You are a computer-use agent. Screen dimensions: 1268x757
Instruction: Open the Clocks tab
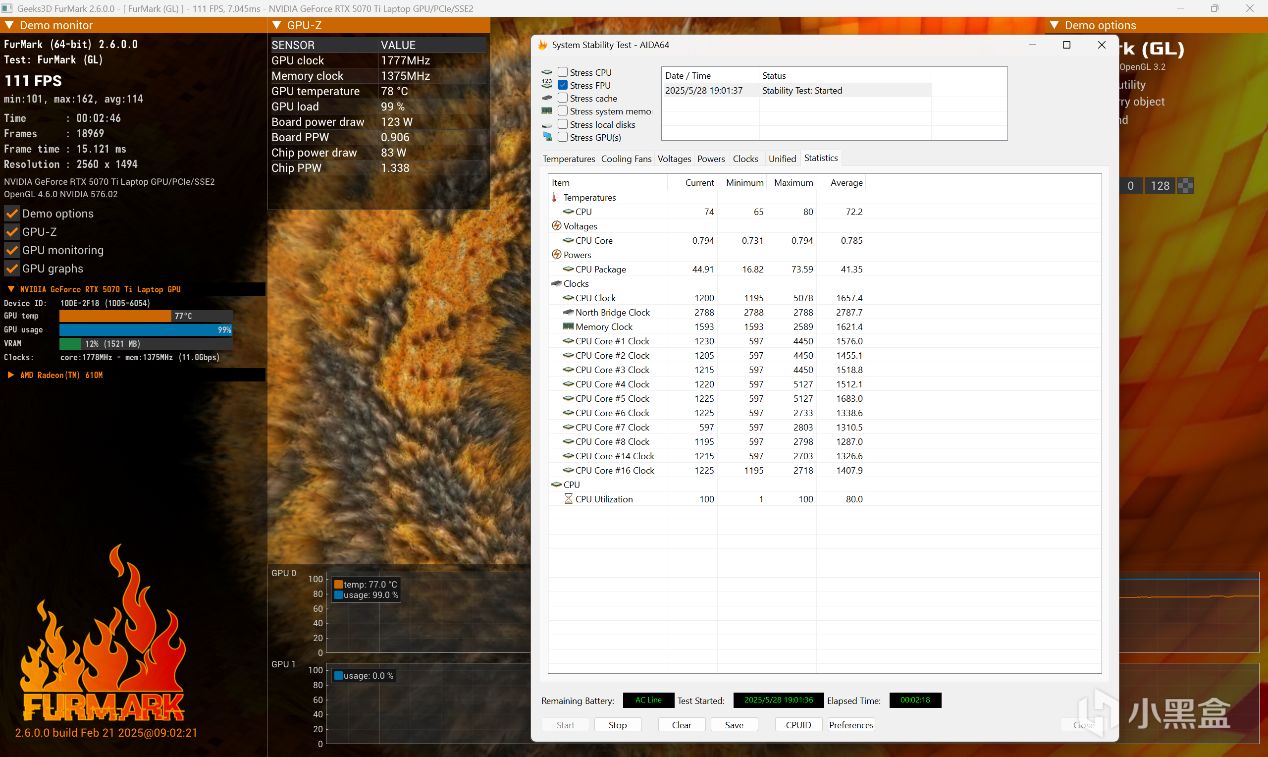(x=745, y=159)
